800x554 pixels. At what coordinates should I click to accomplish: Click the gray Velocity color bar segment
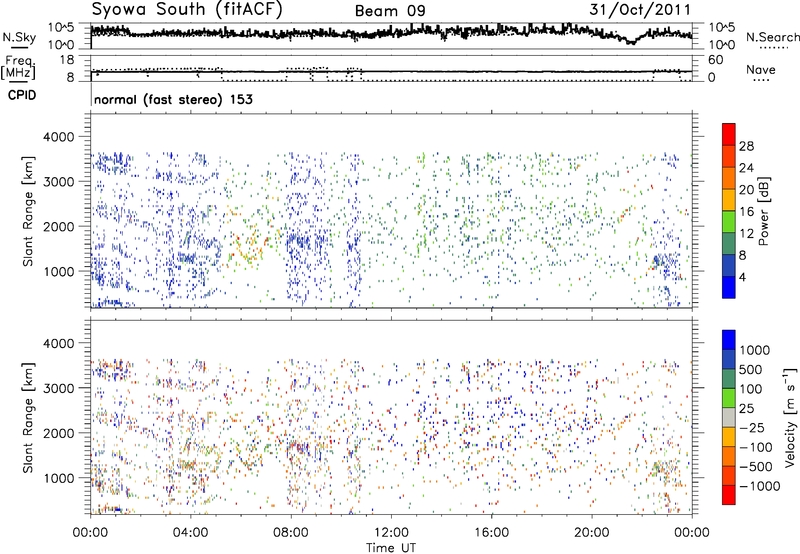tap(729, 417)
